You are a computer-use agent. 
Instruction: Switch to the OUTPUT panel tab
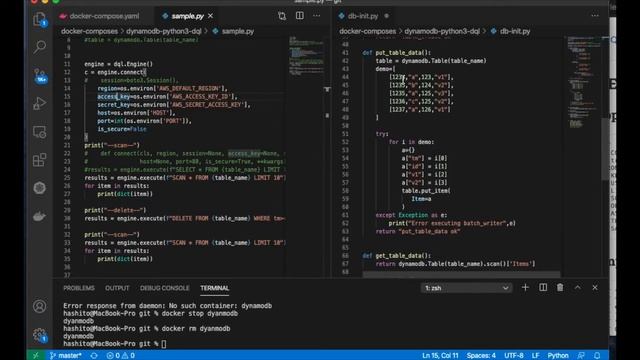tap(117, 288)
